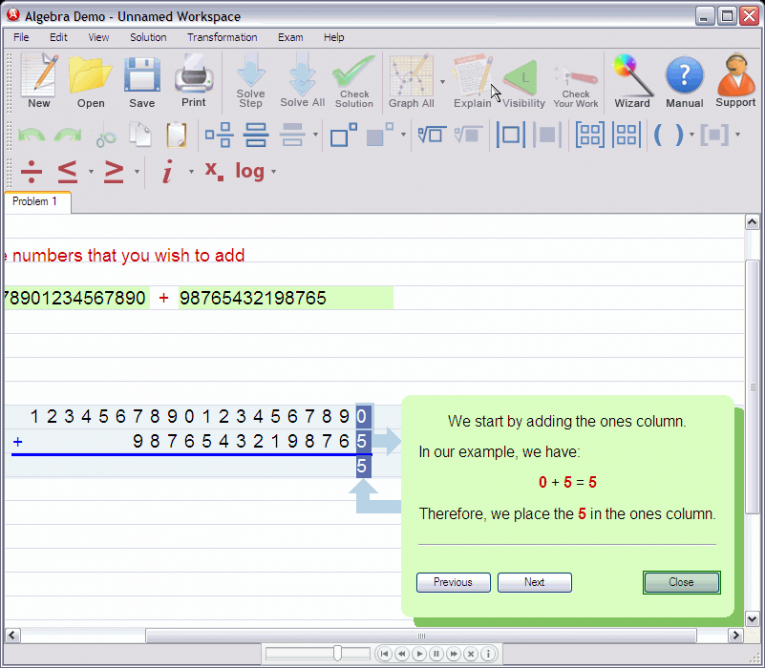Open the Transformation menu
Screen dimensions: 765x668
tap(222, 37)
